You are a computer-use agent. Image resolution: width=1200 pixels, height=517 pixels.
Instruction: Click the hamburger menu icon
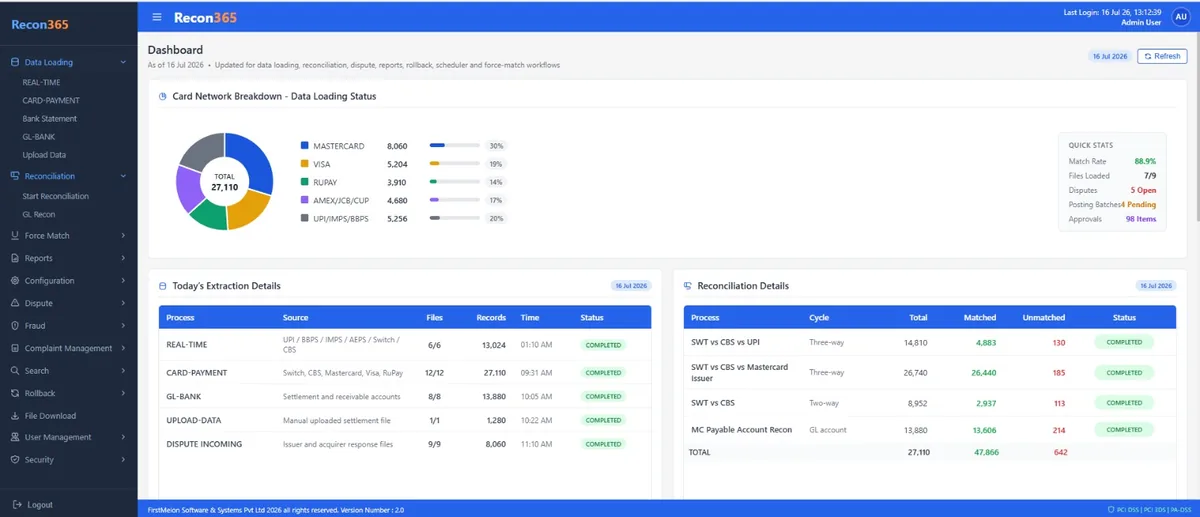[x=157, y=17]
